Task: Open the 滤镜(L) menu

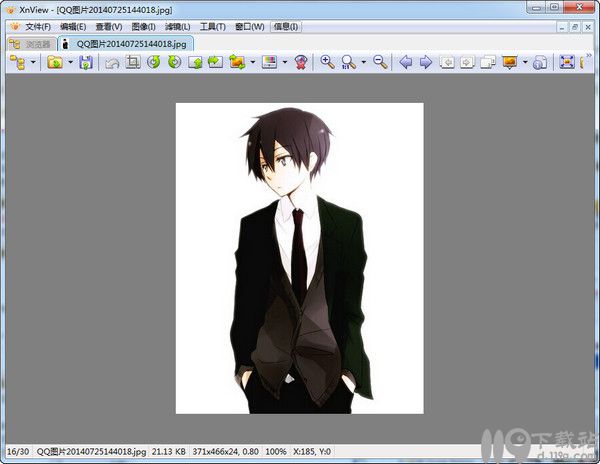Action: pyautogui.click(x=178, y=27)
